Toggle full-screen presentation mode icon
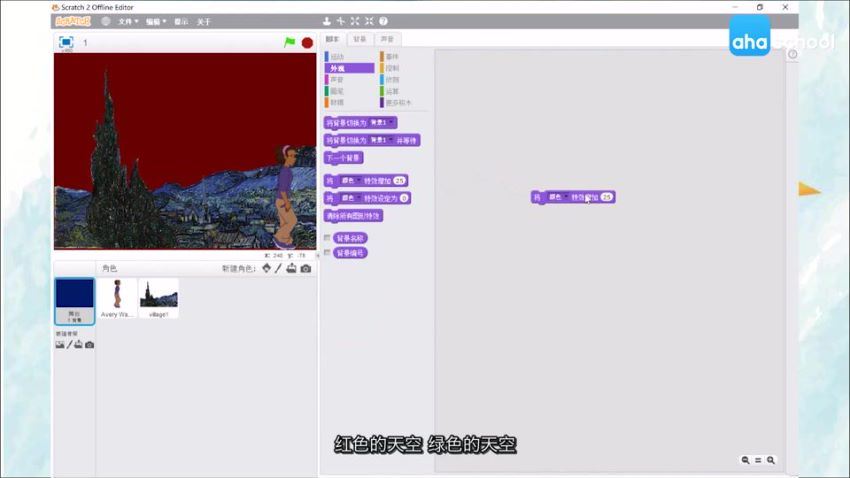 point(66,42)
